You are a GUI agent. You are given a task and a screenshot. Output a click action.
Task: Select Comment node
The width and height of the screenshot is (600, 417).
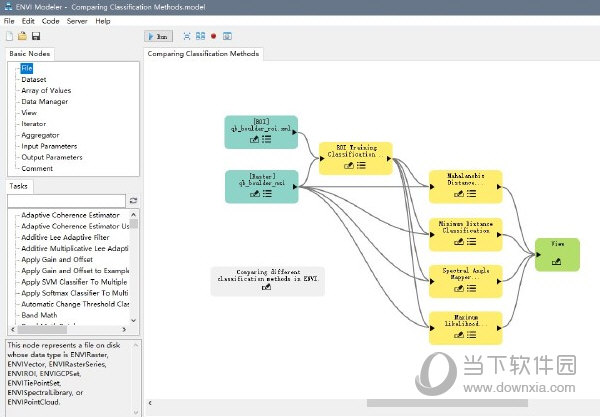pyautogui.click(x=37, y=168)
